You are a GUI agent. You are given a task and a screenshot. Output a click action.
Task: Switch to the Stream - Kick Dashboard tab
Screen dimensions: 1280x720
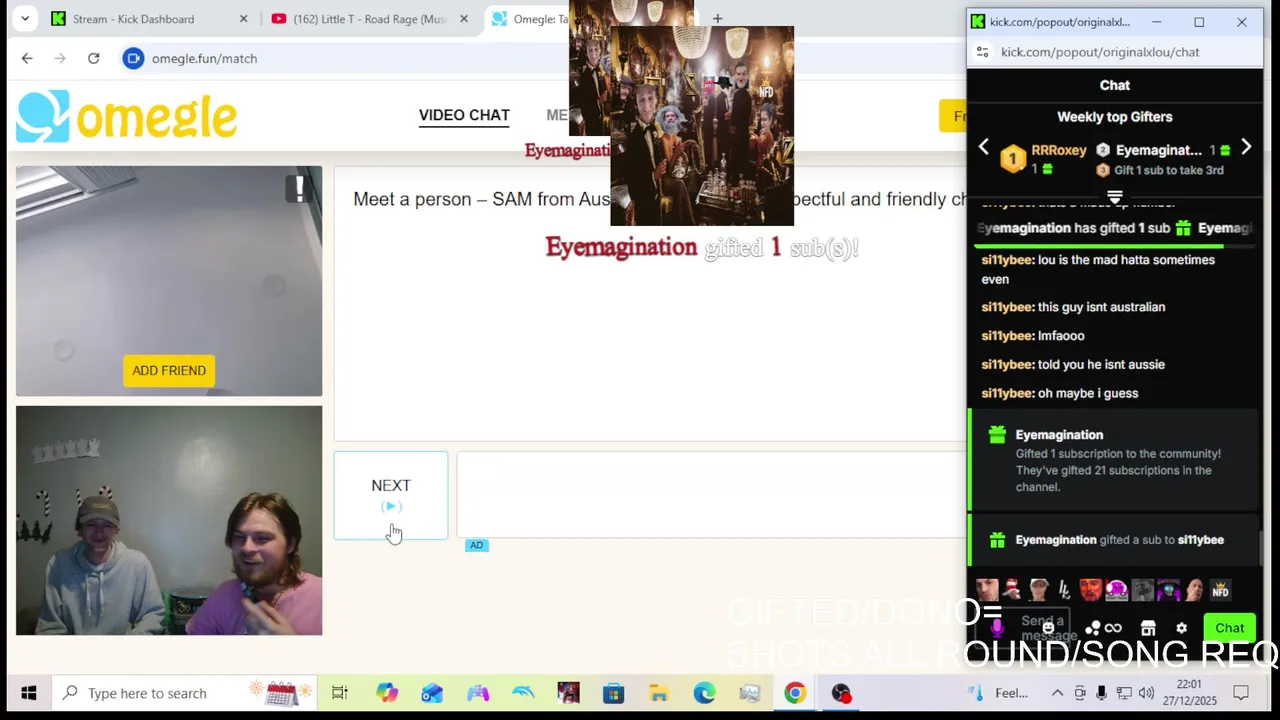coord(150,18)
